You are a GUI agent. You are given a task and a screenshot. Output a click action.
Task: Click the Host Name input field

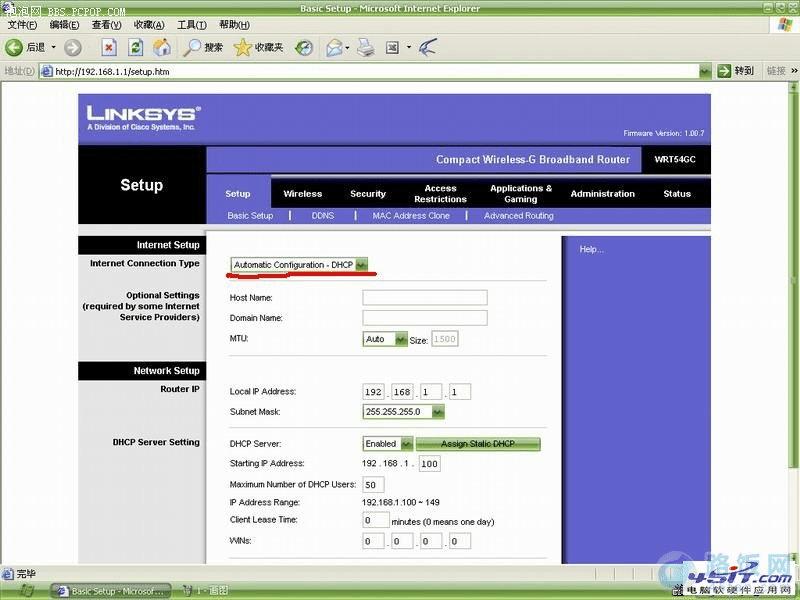tap(424, 297)
